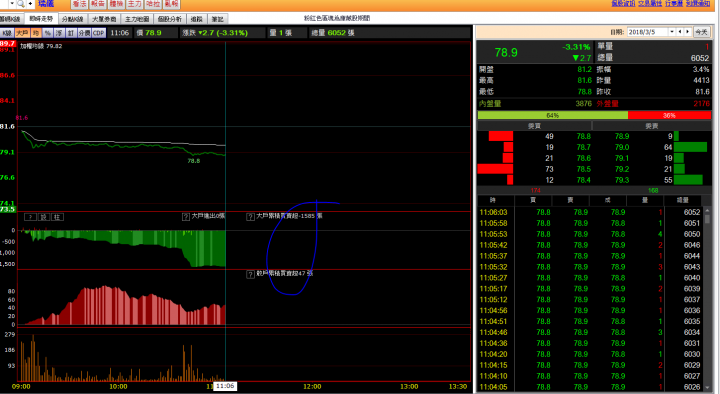The width and height of the screenshot is (720, 394).
Task: Click ask price 79.3 with volume 55
Action: click(622, 180)
